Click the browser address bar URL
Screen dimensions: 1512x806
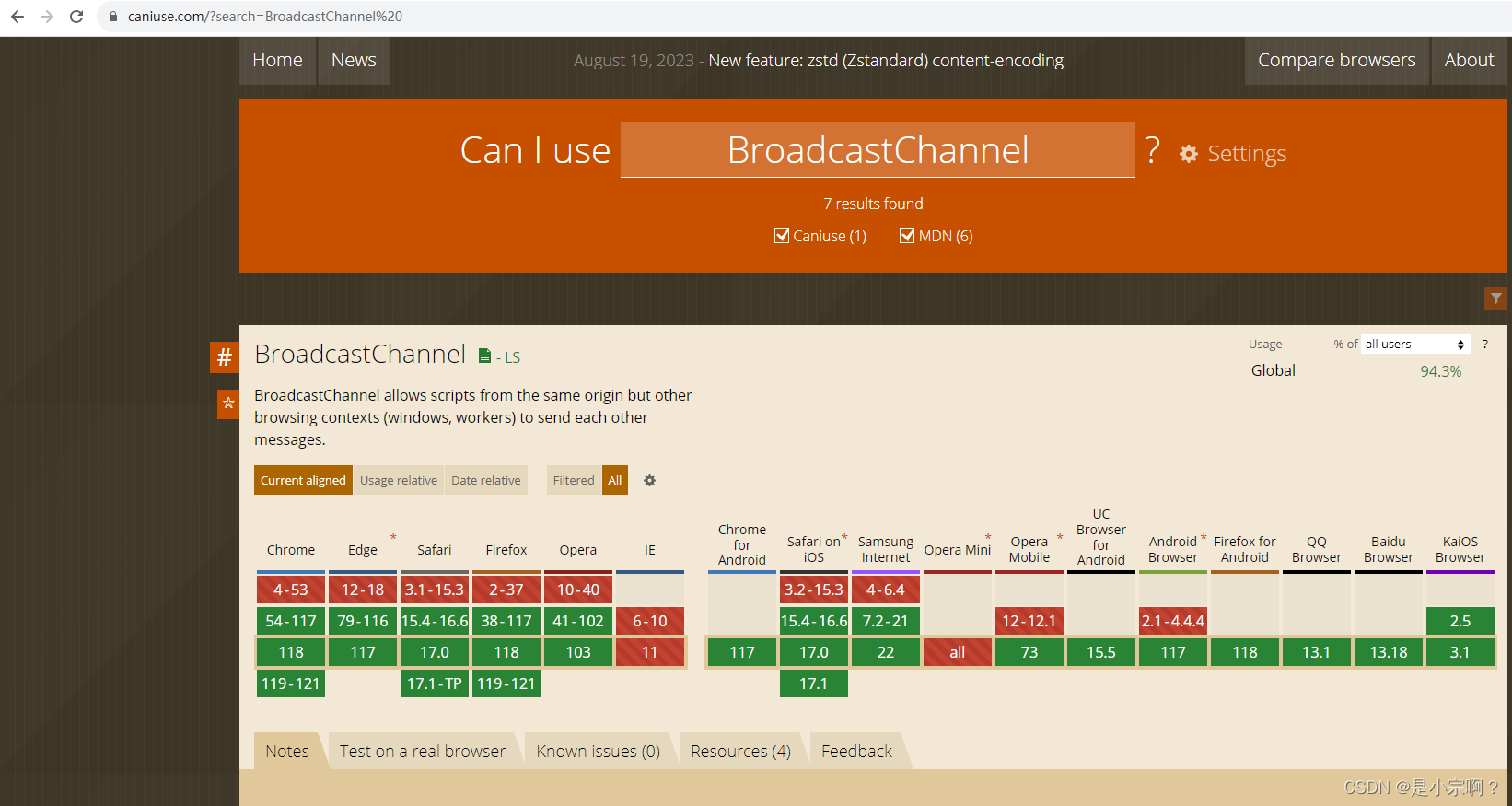point(265,17)
